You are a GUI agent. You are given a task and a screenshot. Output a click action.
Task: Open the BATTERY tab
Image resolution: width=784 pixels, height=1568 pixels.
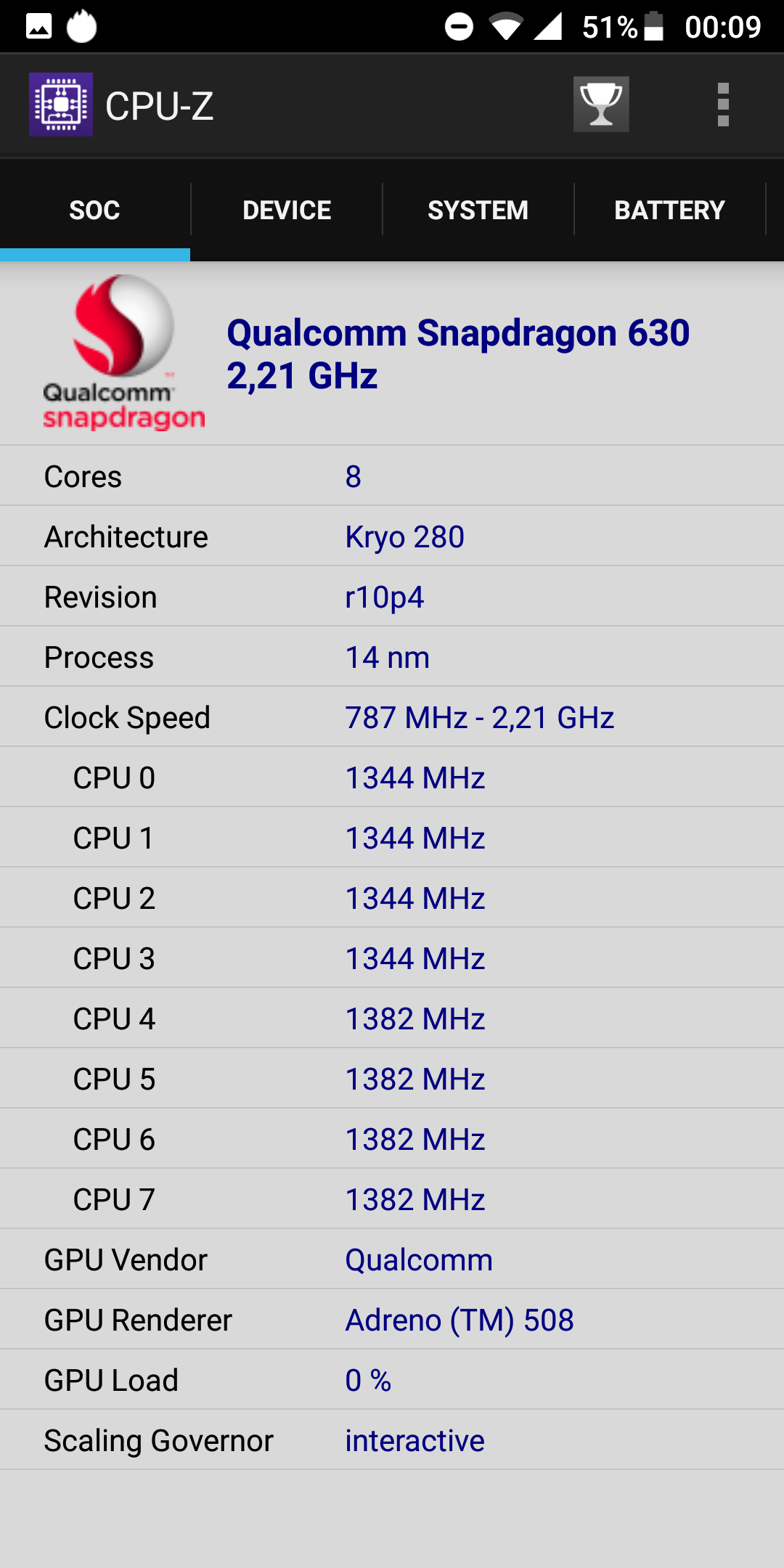669,210
